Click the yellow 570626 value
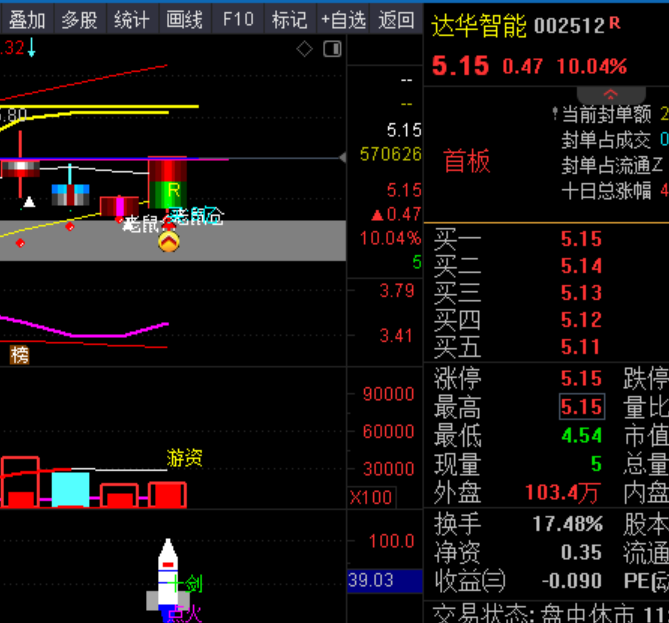 390,154
